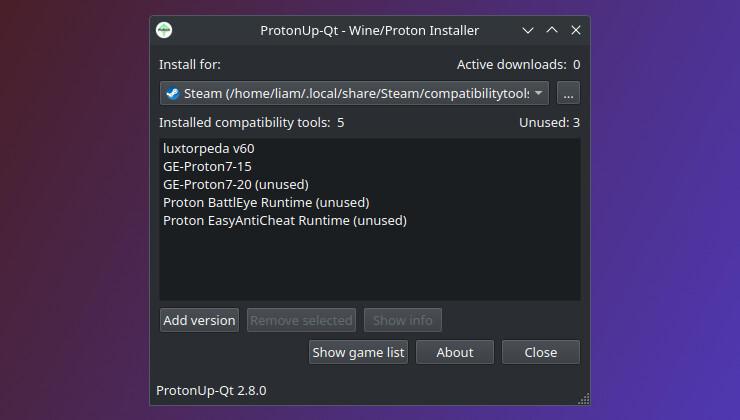Select GE-Proton7-15 entry
Image resolution: width=740 pixels, height=420 pixels.
207,167
